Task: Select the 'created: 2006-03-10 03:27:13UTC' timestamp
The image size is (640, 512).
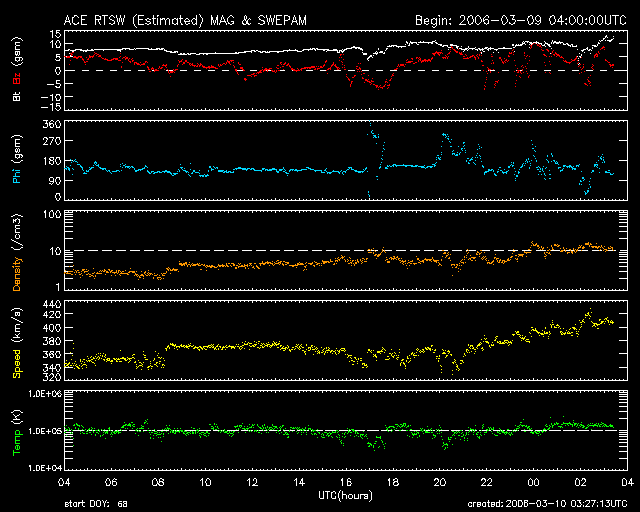Action: coord(547,504)
